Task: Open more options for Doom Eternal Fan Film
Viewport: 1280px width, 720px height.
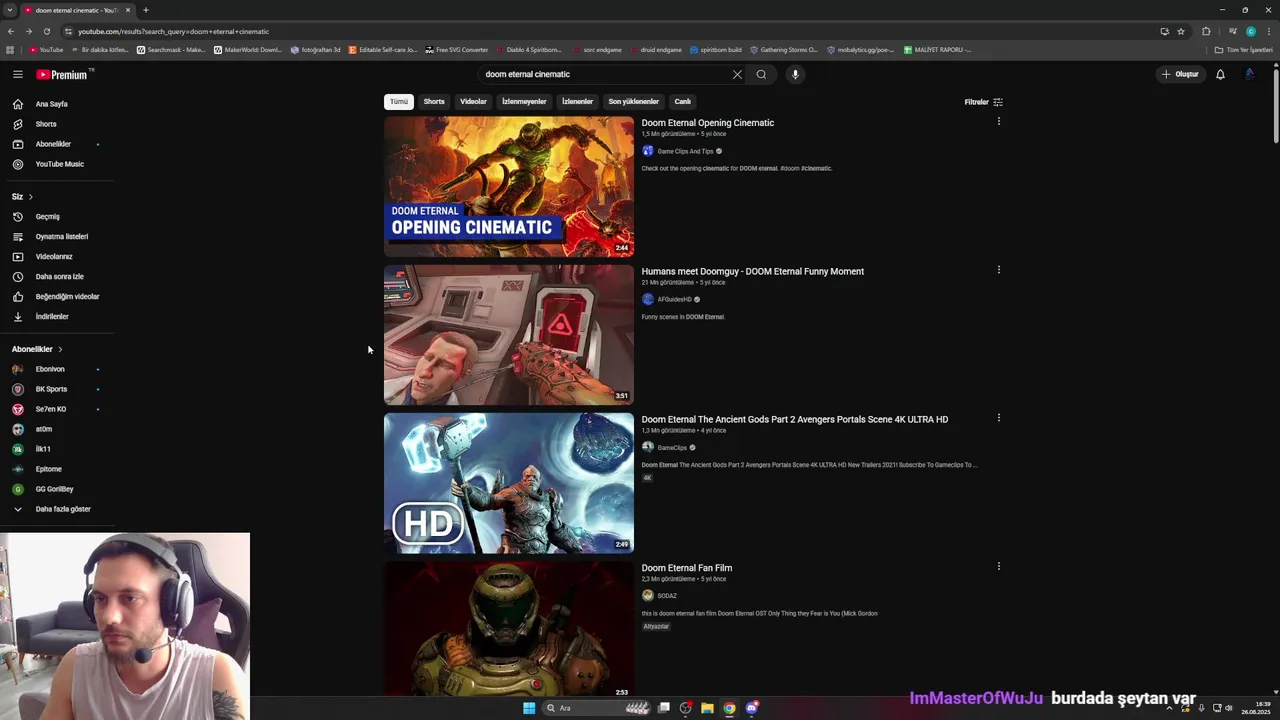Action: 998,566
